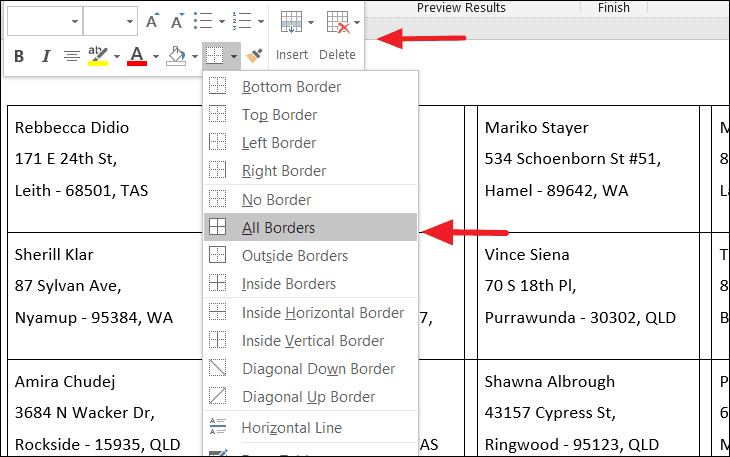Toggle Bold formatting
730x457 pixels.
click(19, 56)
